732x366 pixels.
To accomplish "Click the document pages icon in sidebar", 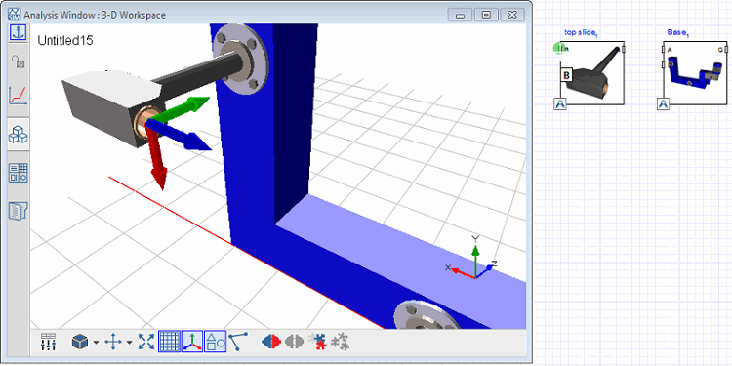I will coord(18,211).
